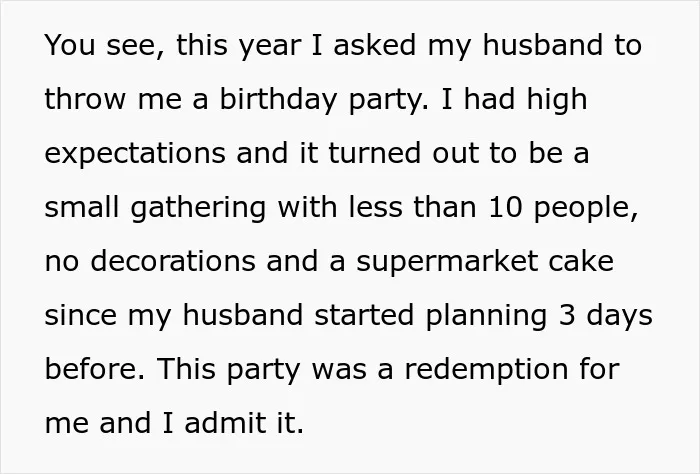Click the word "throw"
Image resolution: width=700 pixels, height=474 pixels.
[x=85, y=99]
